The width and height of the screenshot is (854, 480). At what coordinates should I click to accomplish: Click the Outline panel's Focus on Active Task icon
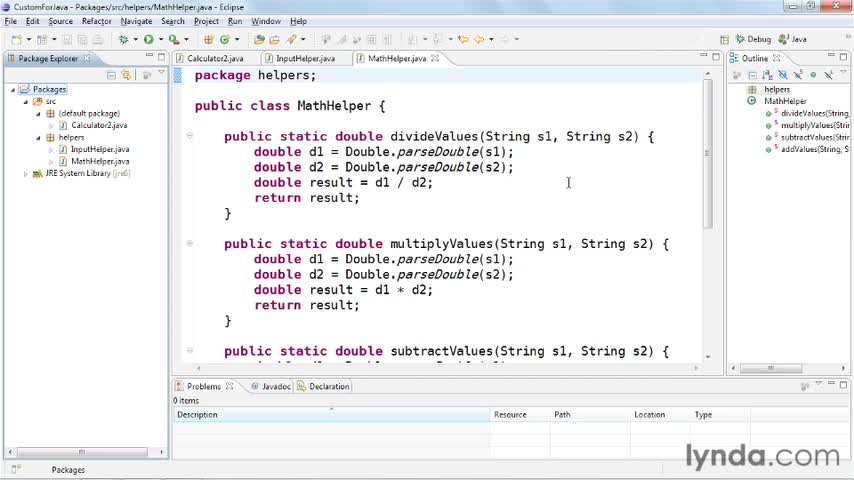(x=737, y=75)
